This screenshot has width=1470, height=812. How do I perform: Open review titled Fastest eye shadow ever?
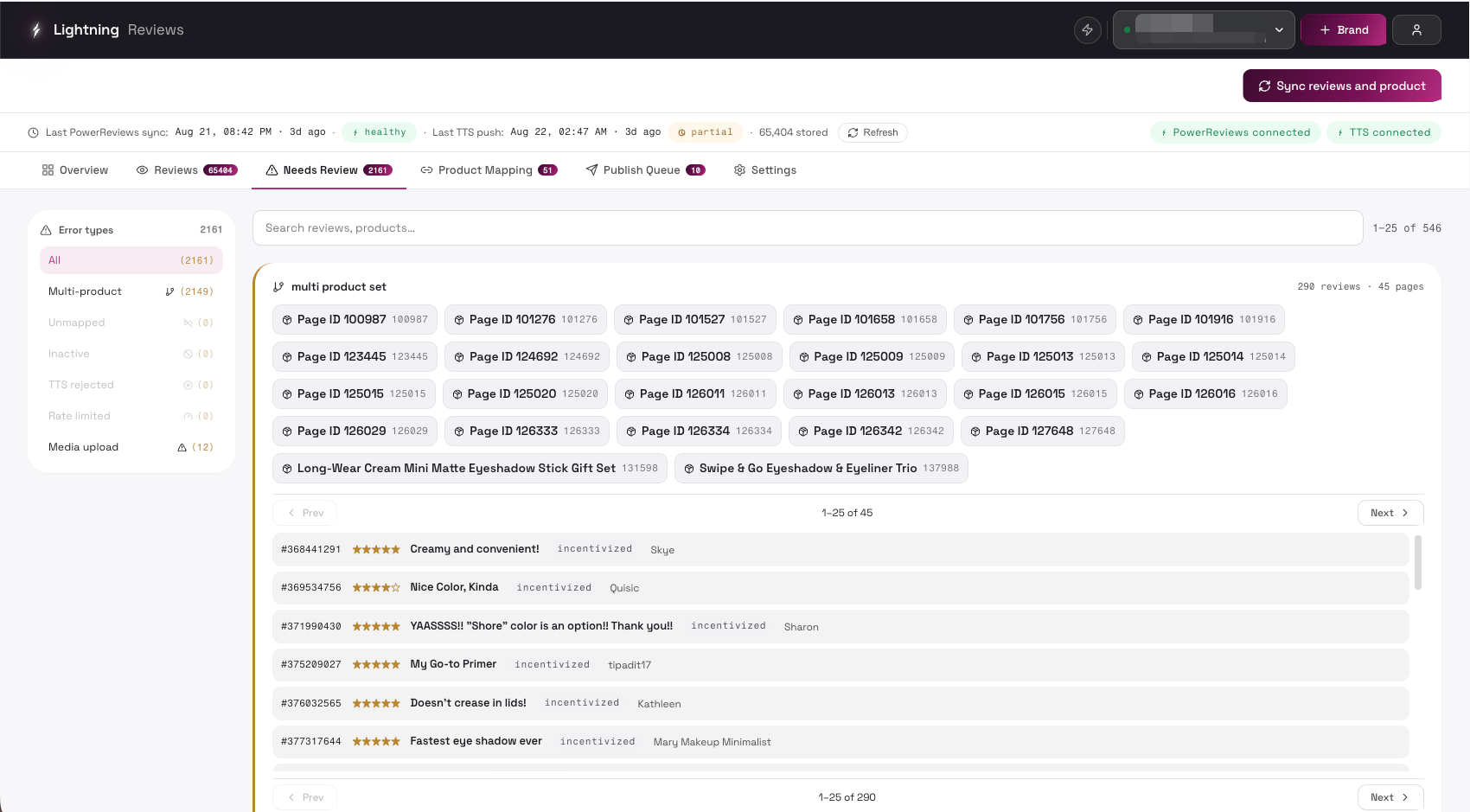[x=840, y=741]
